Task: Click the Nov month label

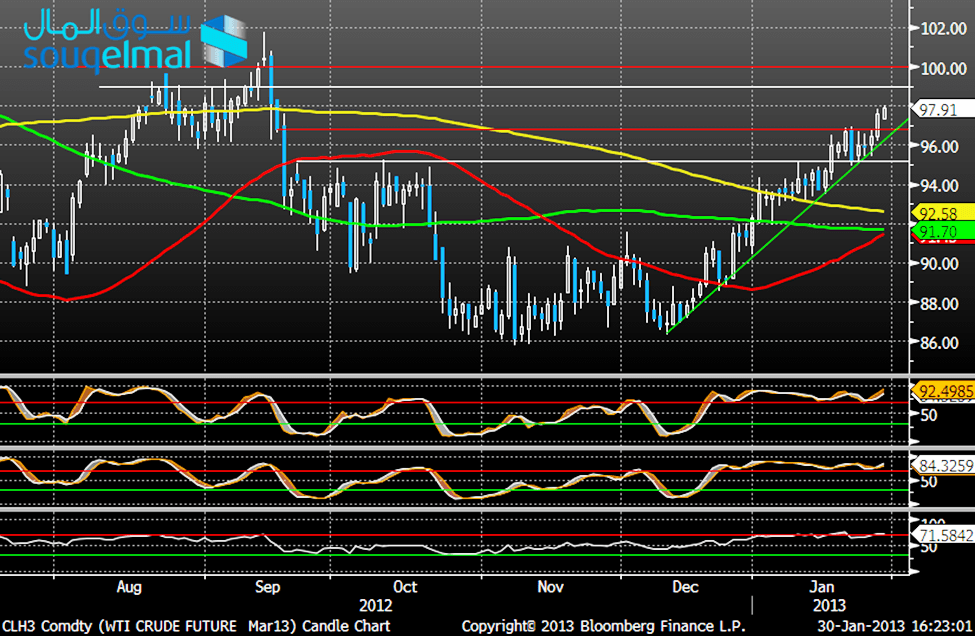Action: (x=550, y=587)
